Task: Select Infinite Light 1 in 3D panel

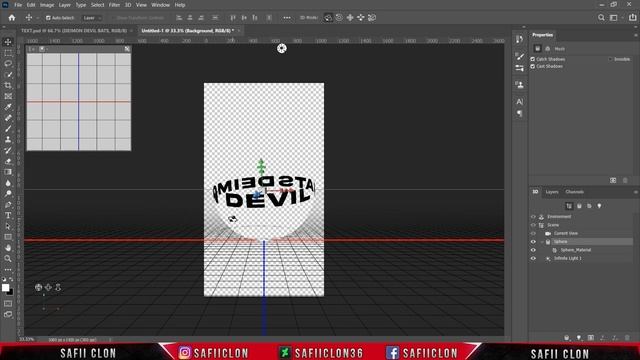Action: click(x=568, y=258)
